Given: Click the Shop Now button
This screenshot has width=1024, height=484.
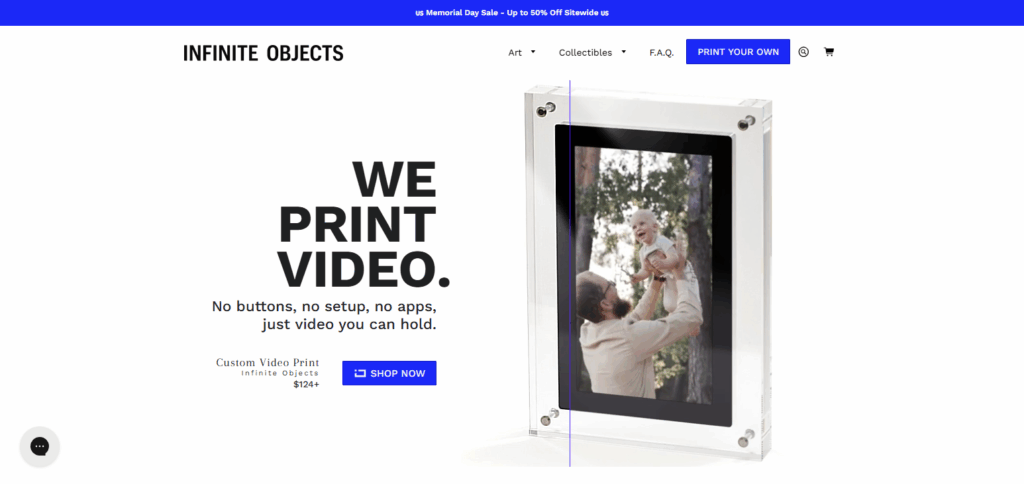Looking at the screenshot, I should point(389,373).
